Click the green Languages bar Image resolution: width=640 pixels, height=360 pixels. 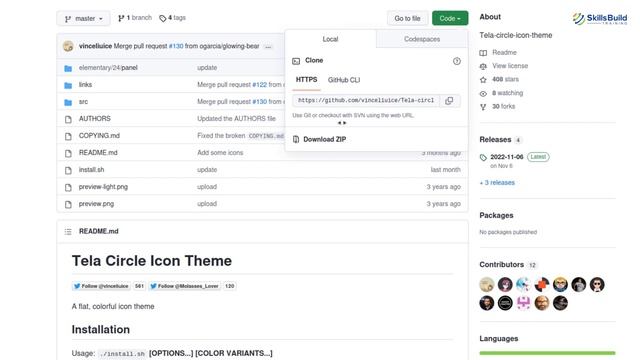pos(547,353)
